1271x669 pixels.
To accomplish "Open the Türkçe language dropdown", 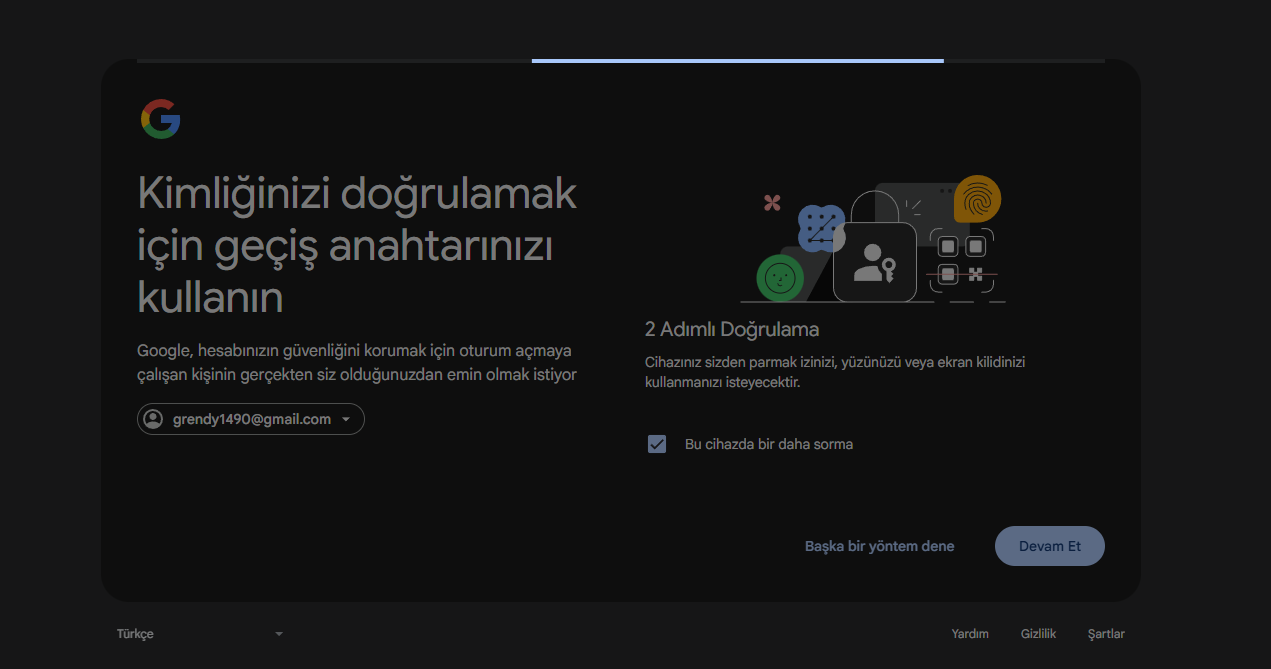I will click(x=201, y=634).
